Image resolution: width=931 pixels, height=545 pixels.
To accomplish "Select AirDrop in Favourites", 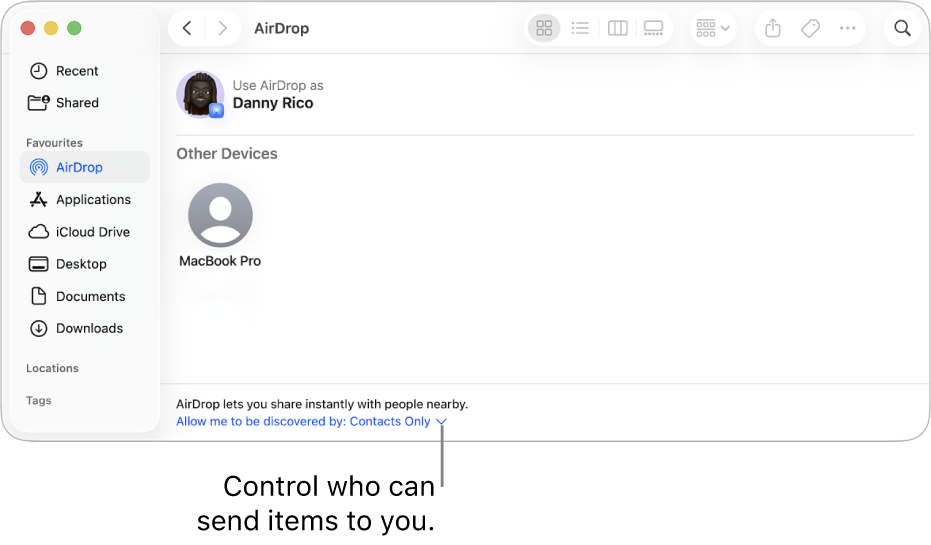I will click(84, 167).
